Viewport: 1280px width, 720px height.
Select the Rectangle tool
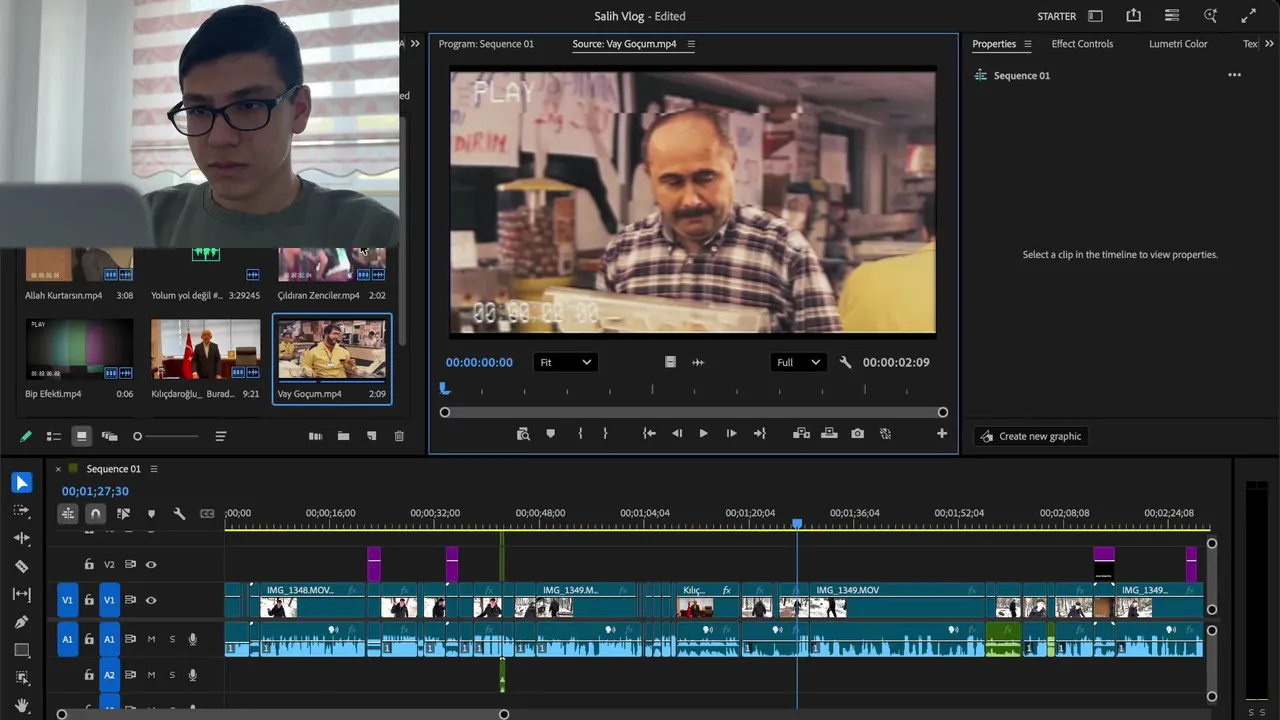tap(22, 650)
